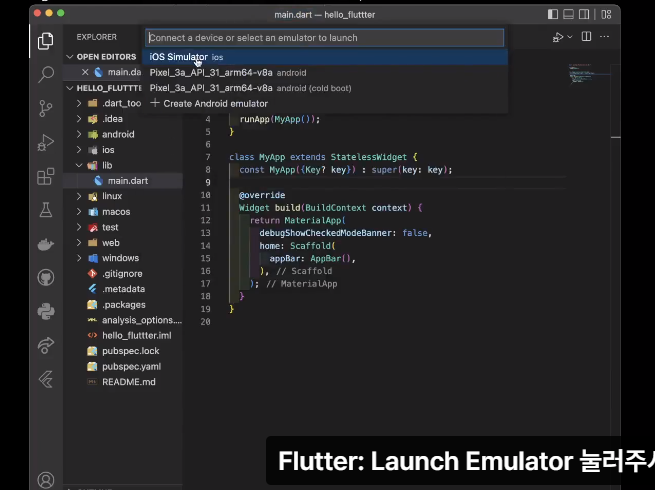Toggle primary sidebar layout icon in title bar
Viewport: 655px width, 490px height.
(x=553, y=14)
